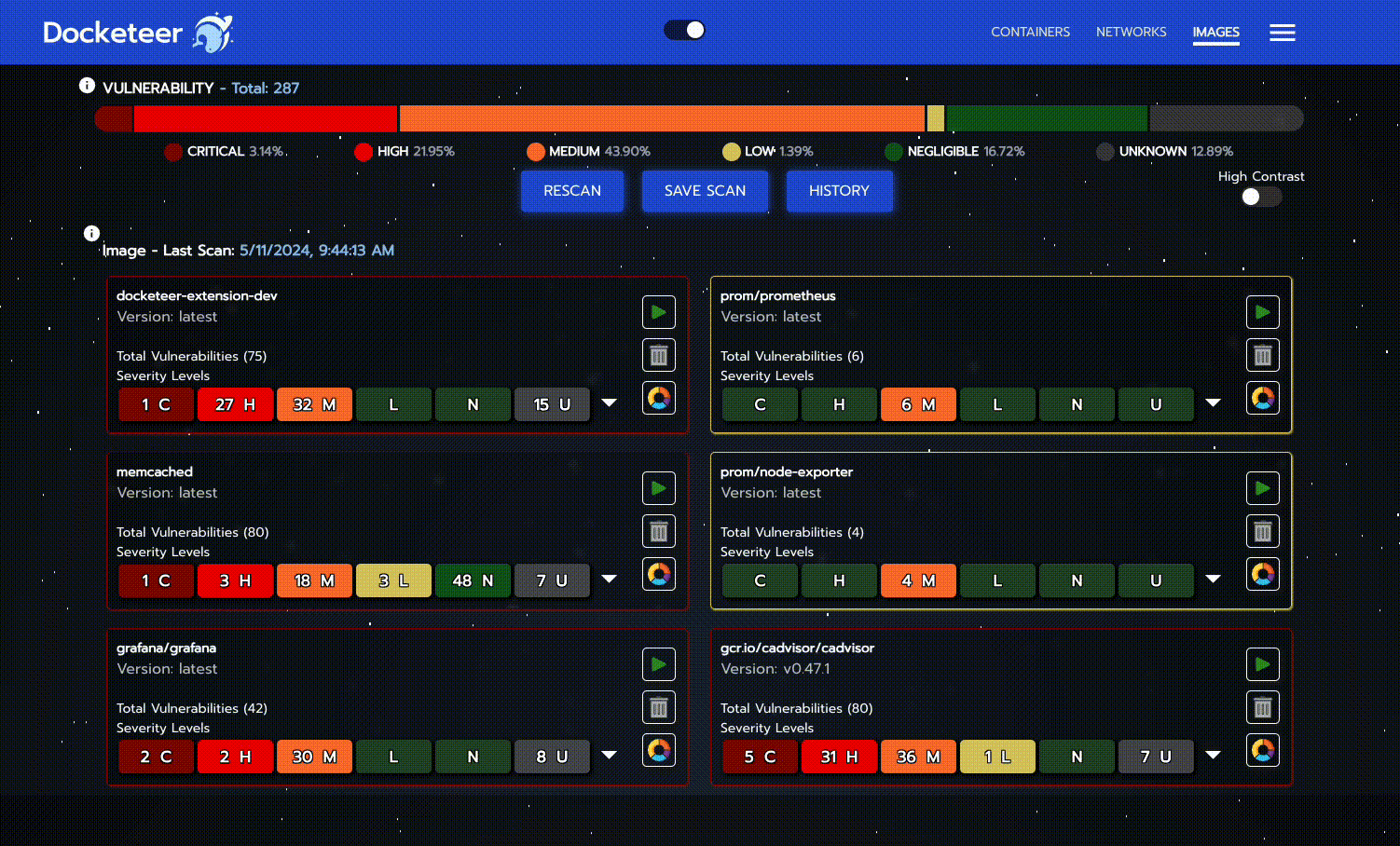The height and width of the screenshot is (846, 1400).
Task: Click the Total: 287 text
Action: tap(266, 88)
